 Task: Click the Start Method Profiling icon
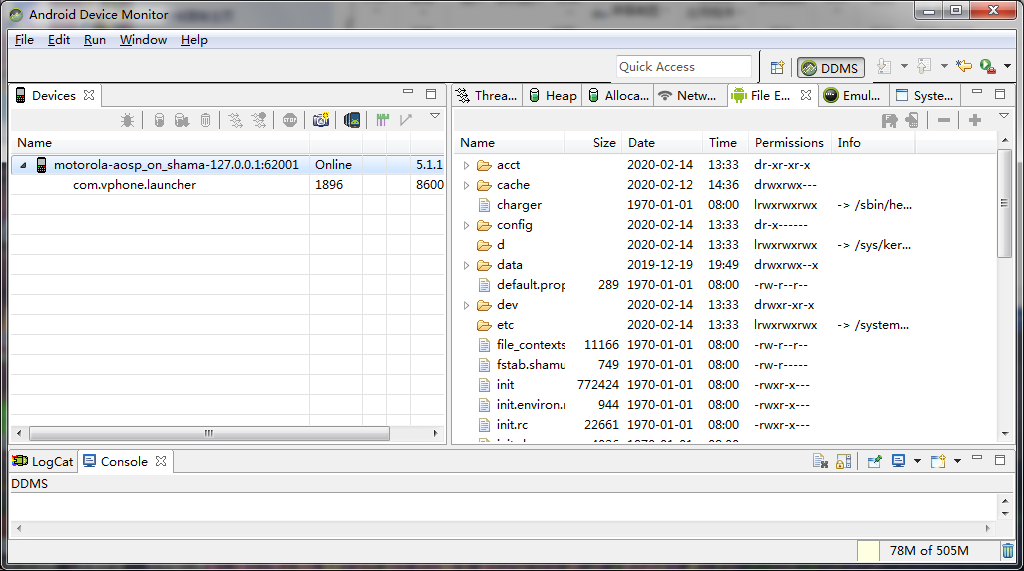pos(259,120)
